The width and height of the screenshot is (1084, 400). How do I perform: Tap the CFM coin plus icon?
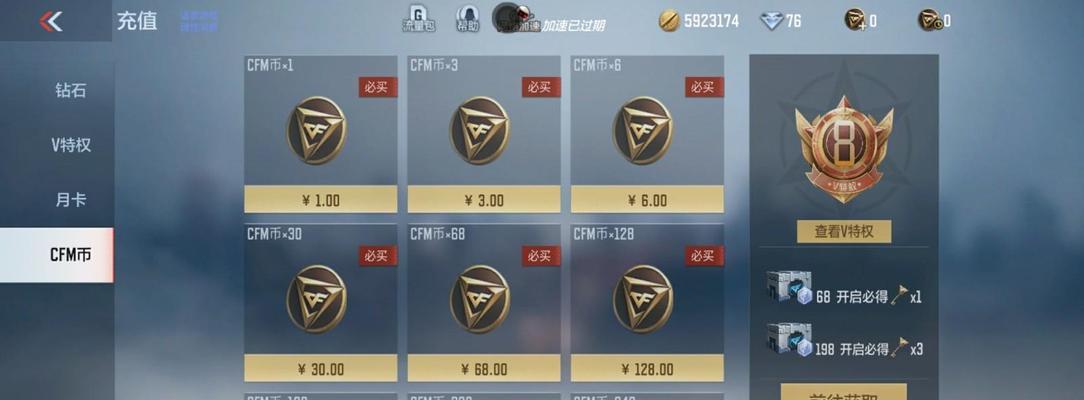click(x=855, y=20)
